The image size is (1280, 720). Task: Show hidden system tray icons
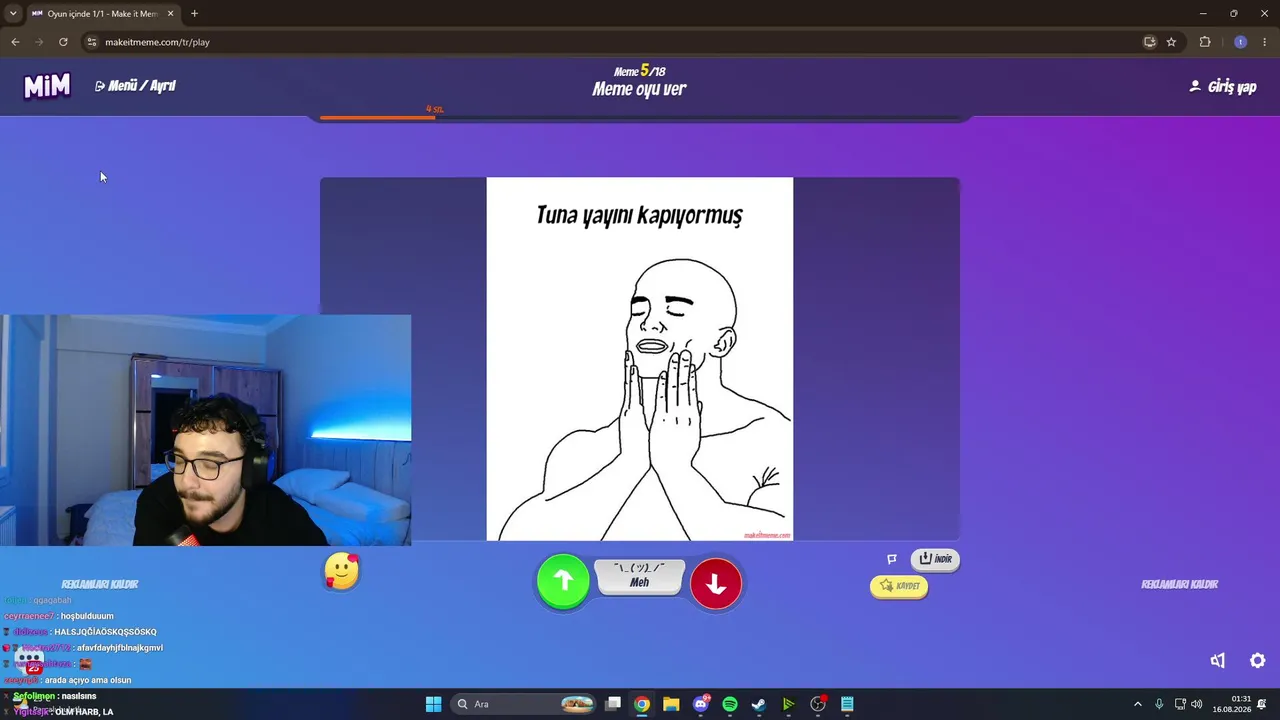[x=1137, y=704]
